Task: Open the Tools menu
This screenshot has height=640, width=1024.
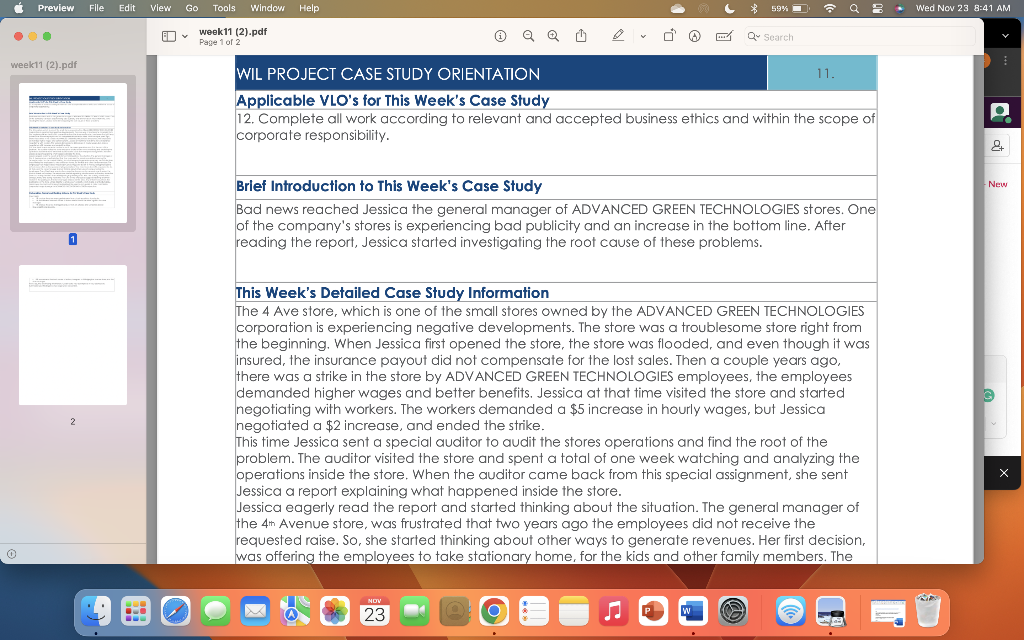Action: [x=223, y=8]
